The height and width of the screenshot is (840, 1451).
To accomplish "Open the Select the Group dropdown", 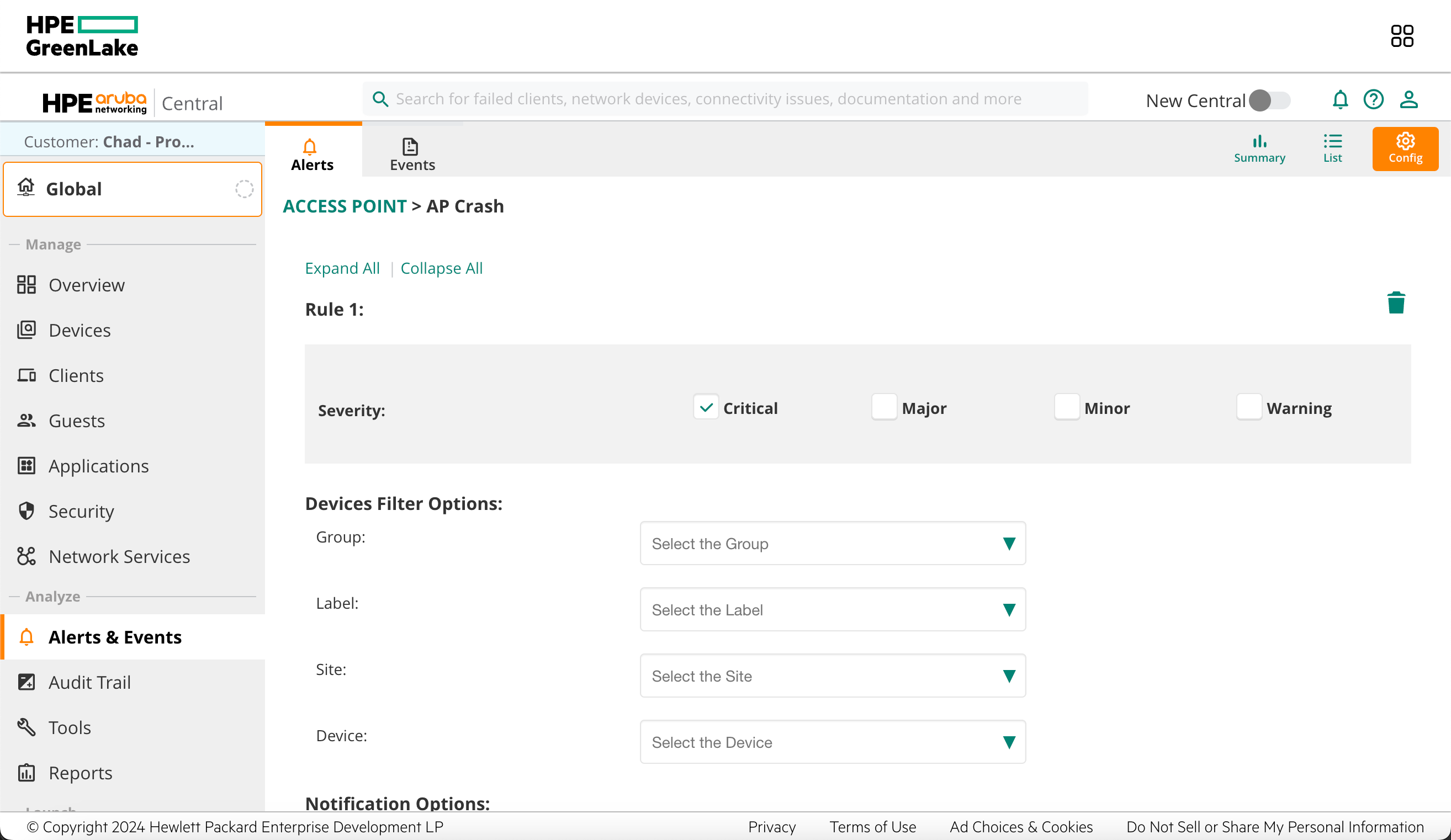I will tap(833, 543).
